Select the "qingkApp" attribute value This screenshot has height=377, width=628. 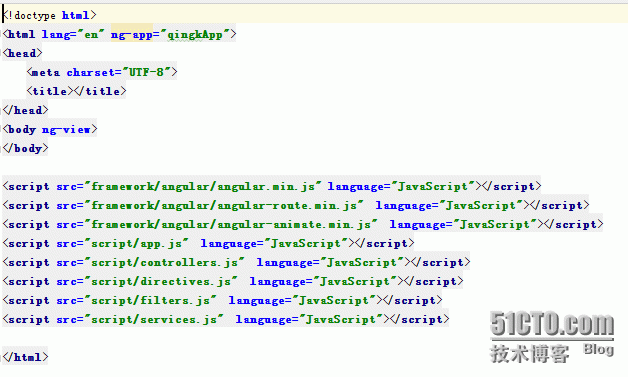195,34
